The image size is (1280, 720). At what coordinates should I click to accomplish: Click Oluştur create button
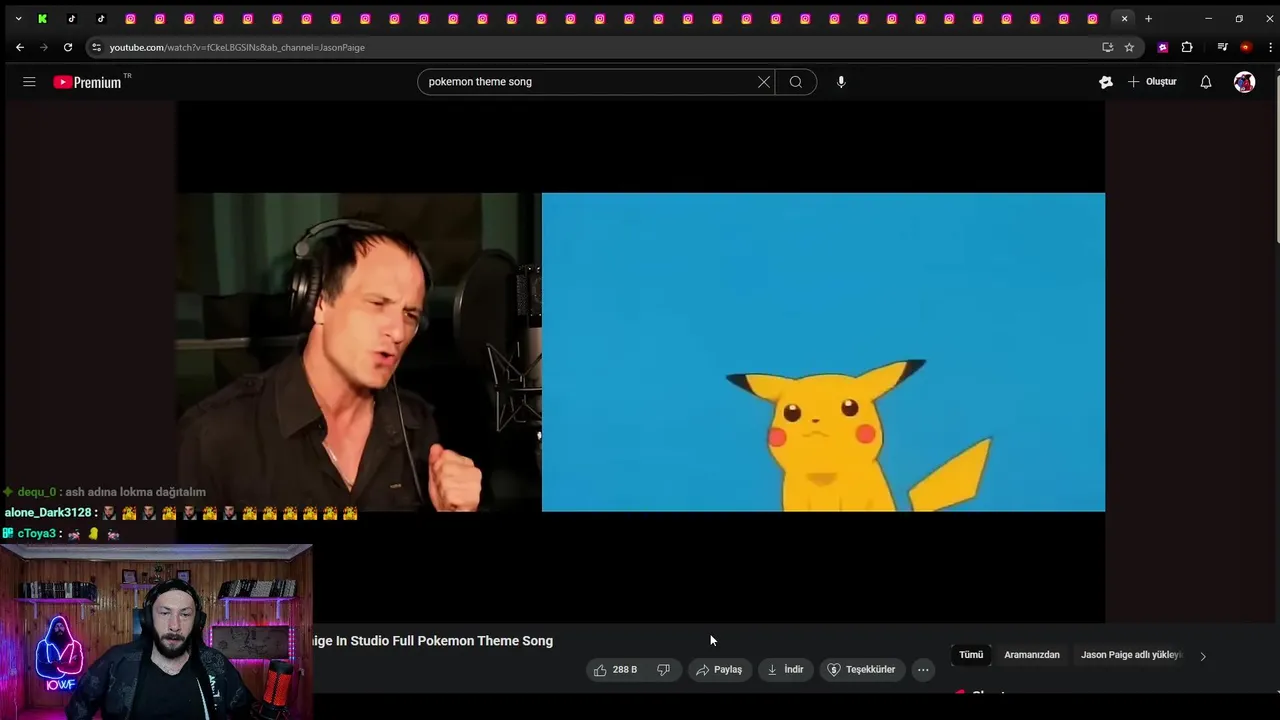click(x=1152, y=82)
